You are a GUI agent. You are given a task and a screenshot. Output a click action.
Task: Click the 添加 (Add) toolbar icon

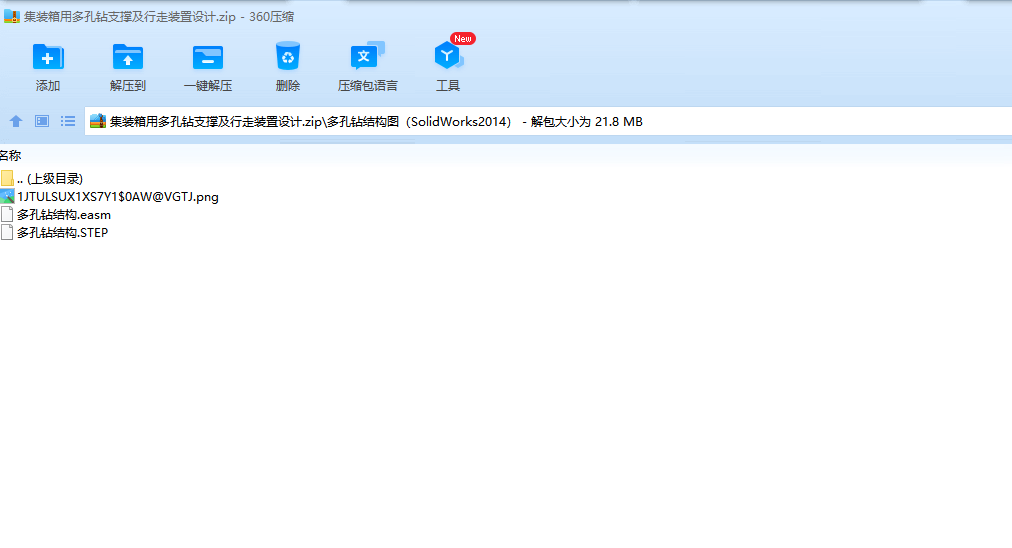[48, 57]
